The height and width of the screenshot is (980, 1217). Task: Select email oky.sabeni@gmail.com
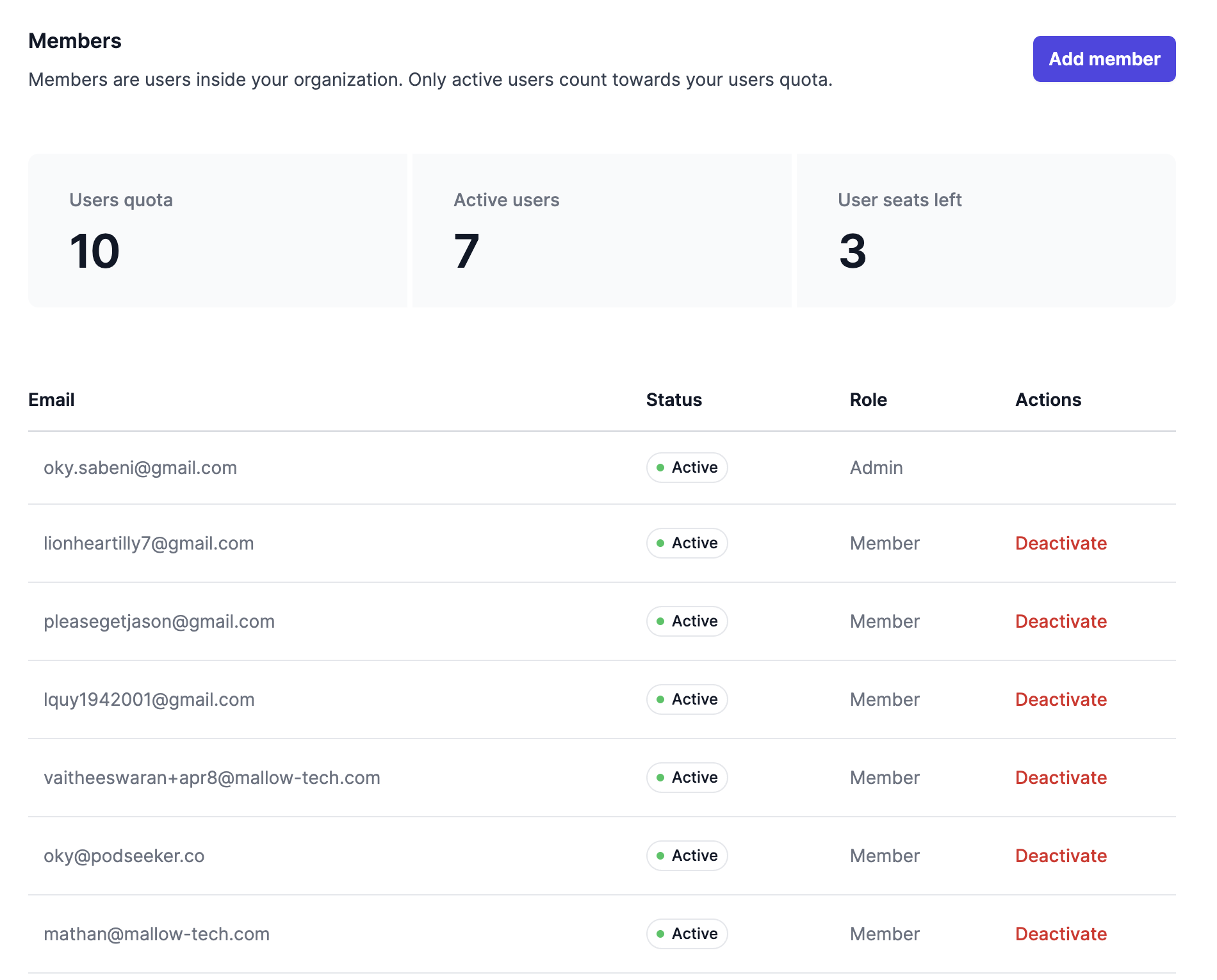pos(140,468)
